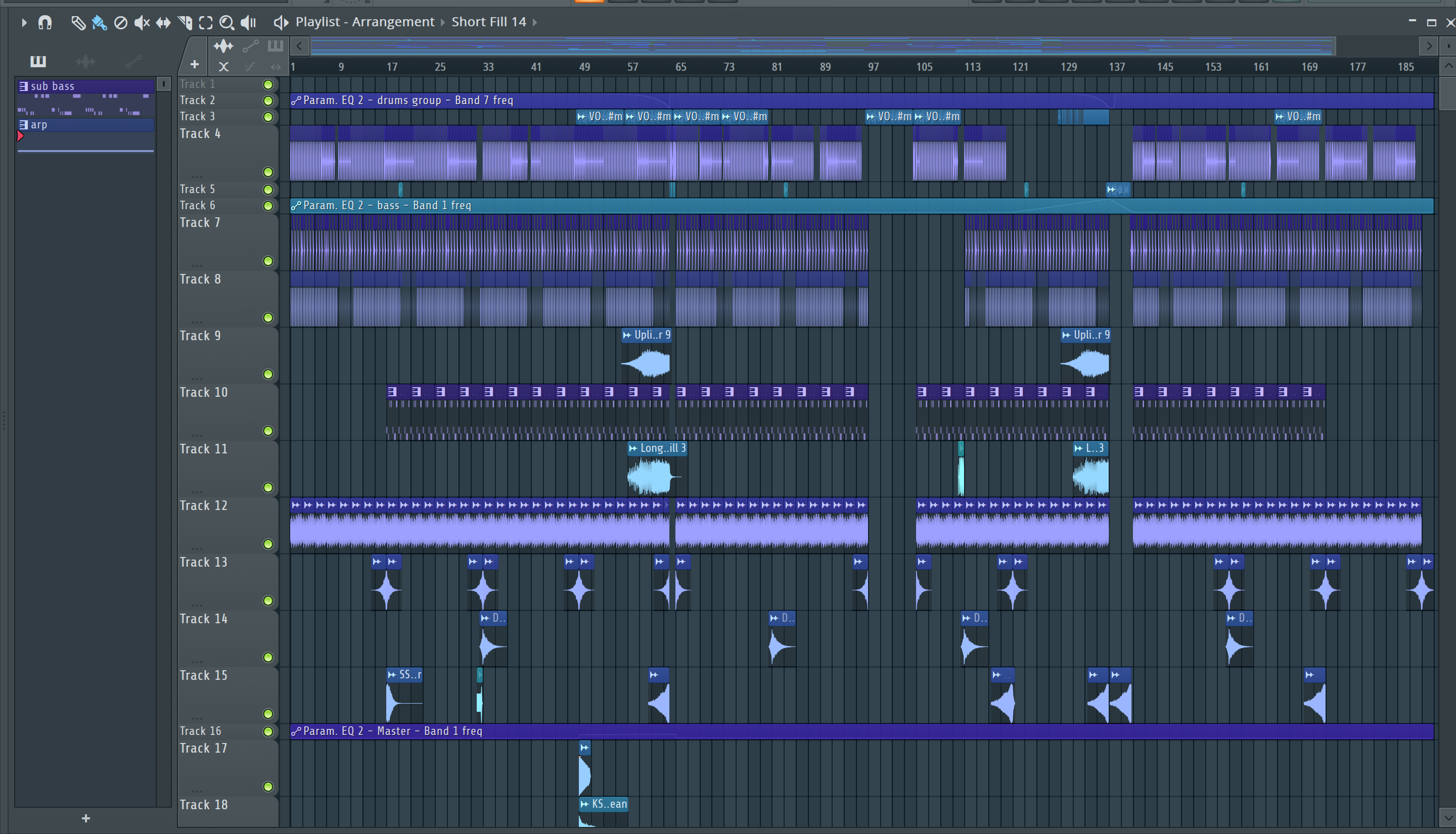Select the Delete tool
Viewport: 1456px width, 834px height.
click(x=120, y=22)
